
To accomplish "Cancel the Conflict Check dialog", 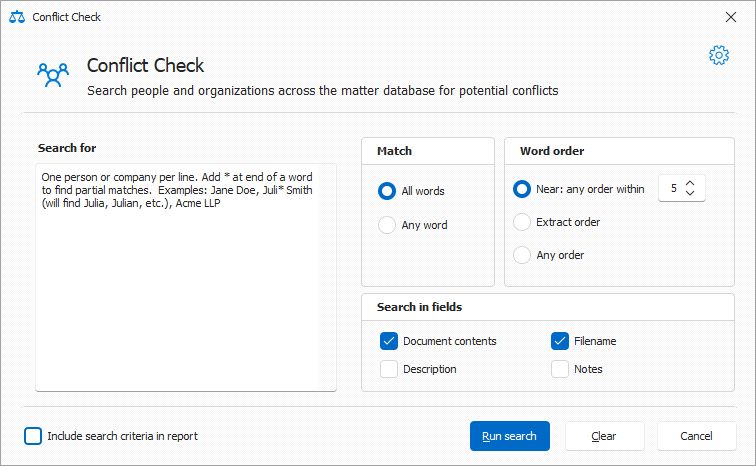I will (696, 436).
